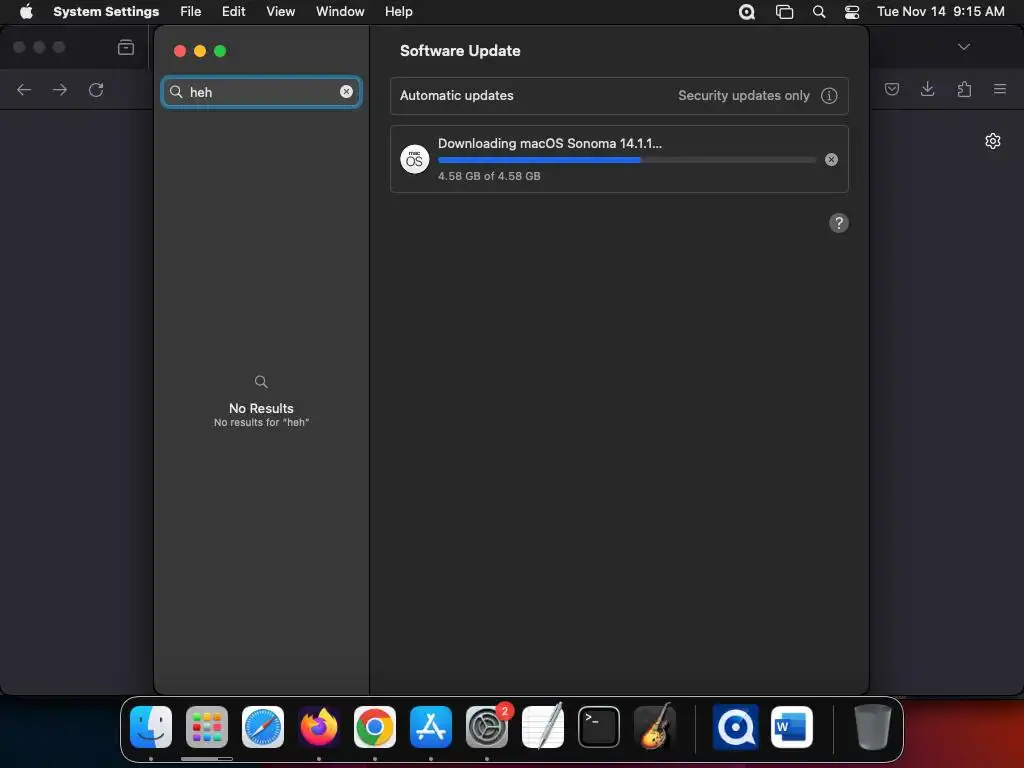The height and width of the screenshot is (768, 1024).
Task: Click the Software Update heading
Action: [x=460, y=51]
